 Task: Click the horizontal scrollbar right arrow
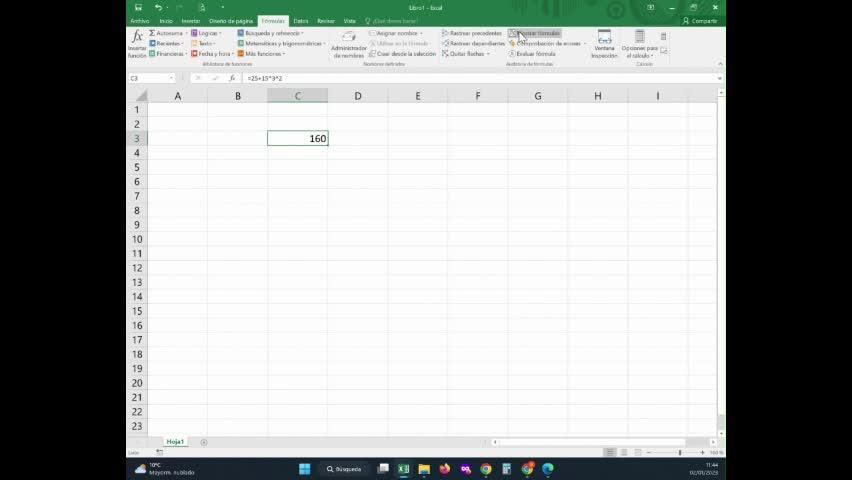point(713,442)
